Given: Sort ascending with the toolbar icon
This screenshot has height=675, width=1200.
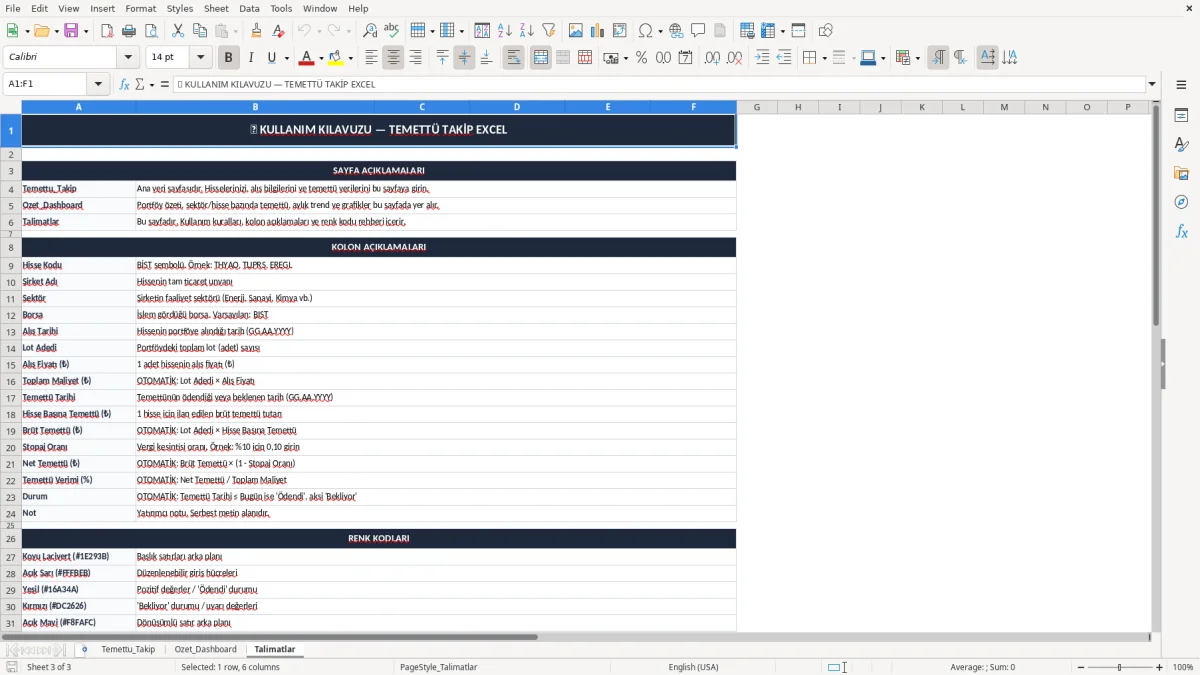Looking at the screenshot, I should point(505,31).
